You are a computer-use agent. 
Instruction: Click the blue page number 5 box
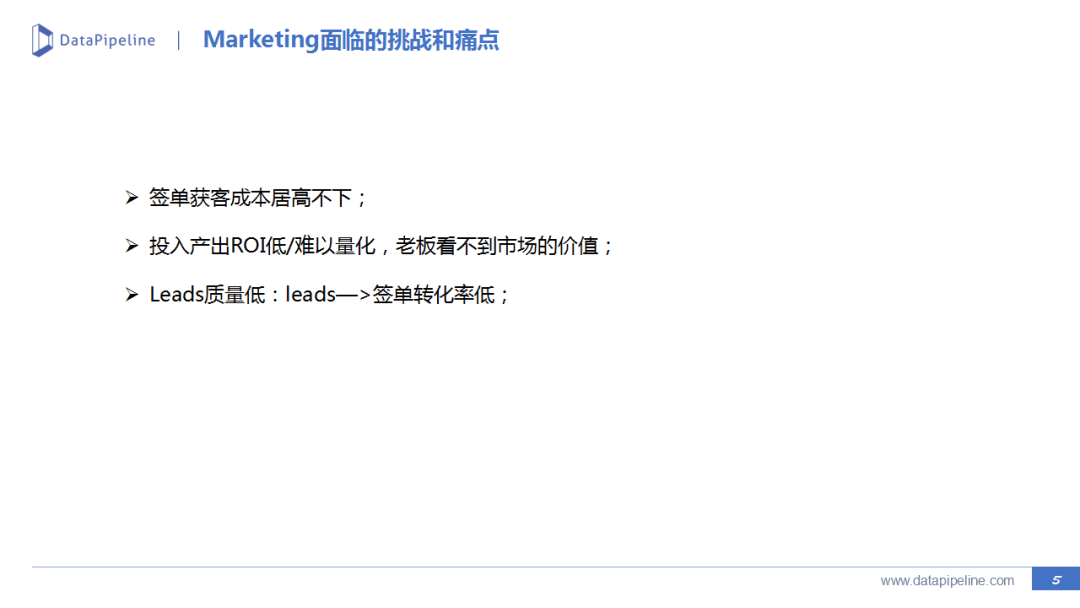click(1056, 579)
